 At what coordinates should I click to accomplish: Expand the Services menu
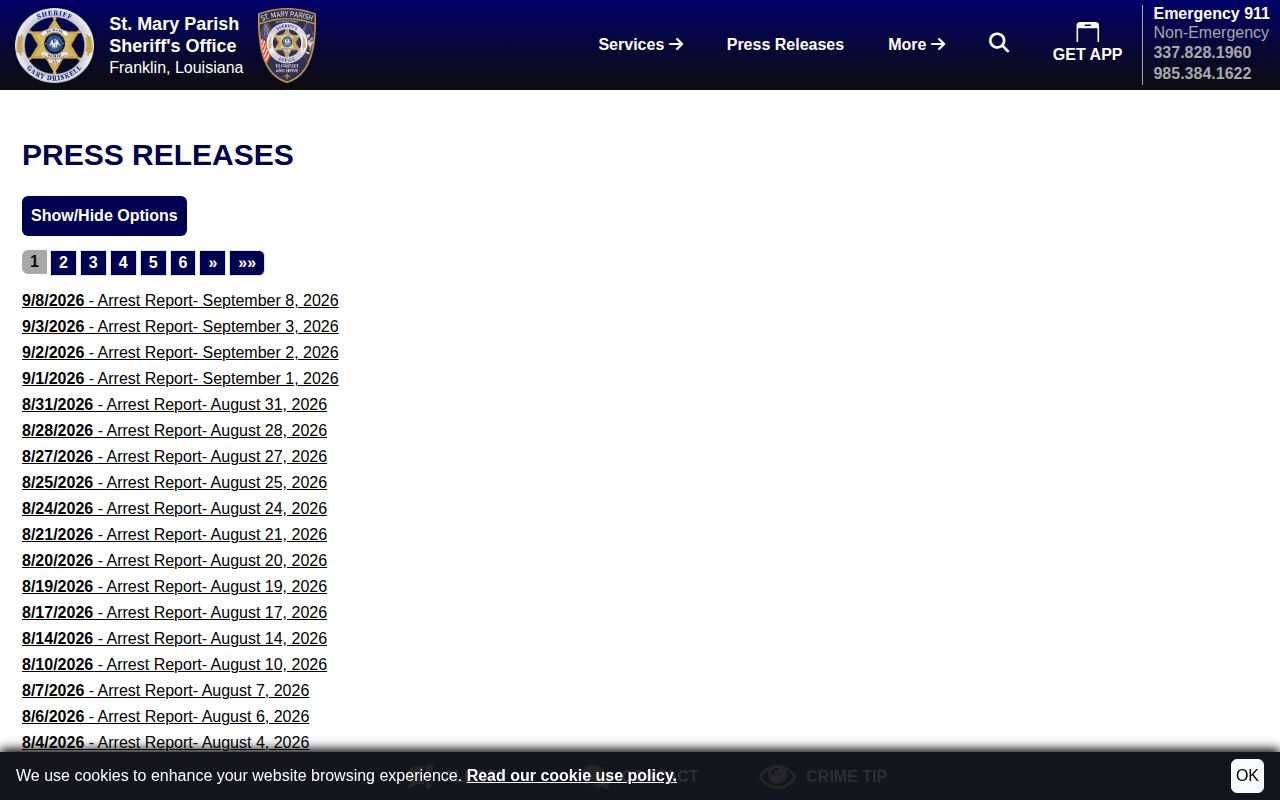(x=641, y=44)
